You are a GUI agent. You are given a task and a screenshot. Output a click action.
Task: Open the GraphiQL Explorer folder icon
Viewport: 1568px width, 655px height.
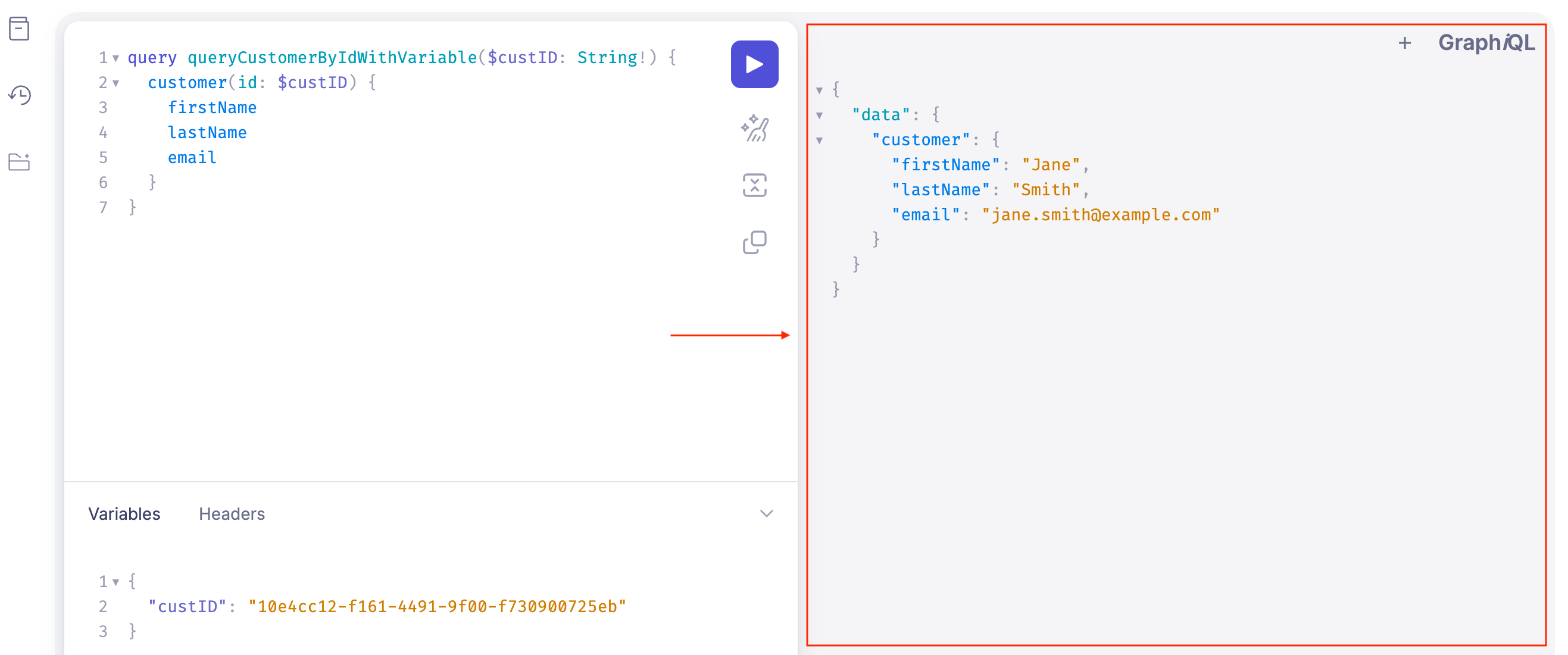[x=19, y=162]
